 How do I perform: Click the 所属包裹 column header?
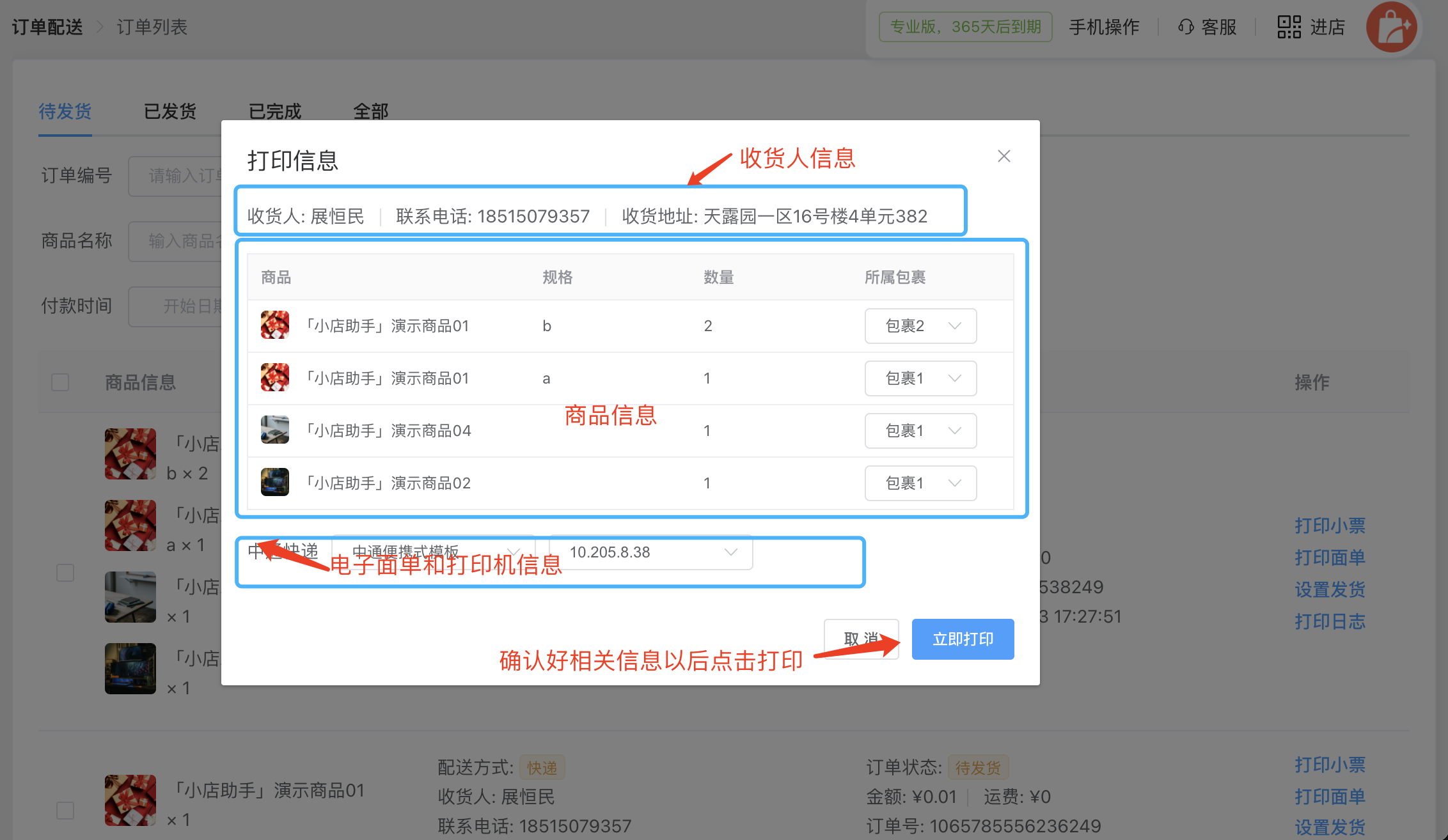[895, 277]
